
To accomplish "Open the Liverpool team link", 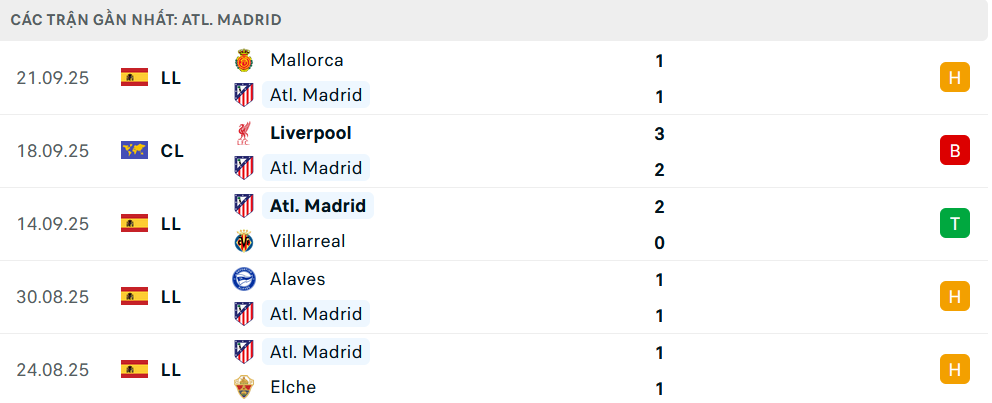I will tap(310, 133).
